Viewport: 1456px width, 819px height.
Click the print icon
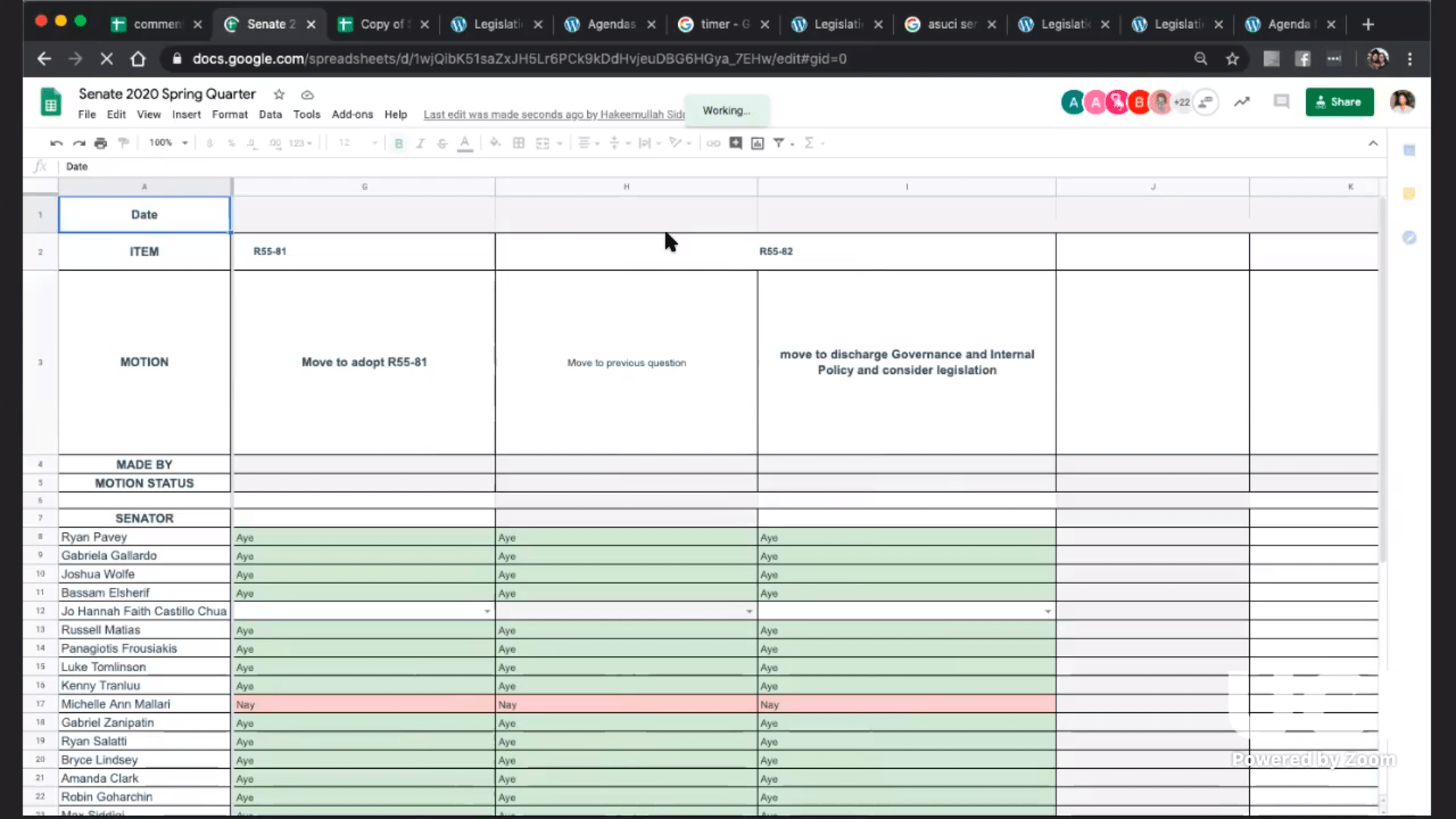pyautogui.click(x=100, y=143)
